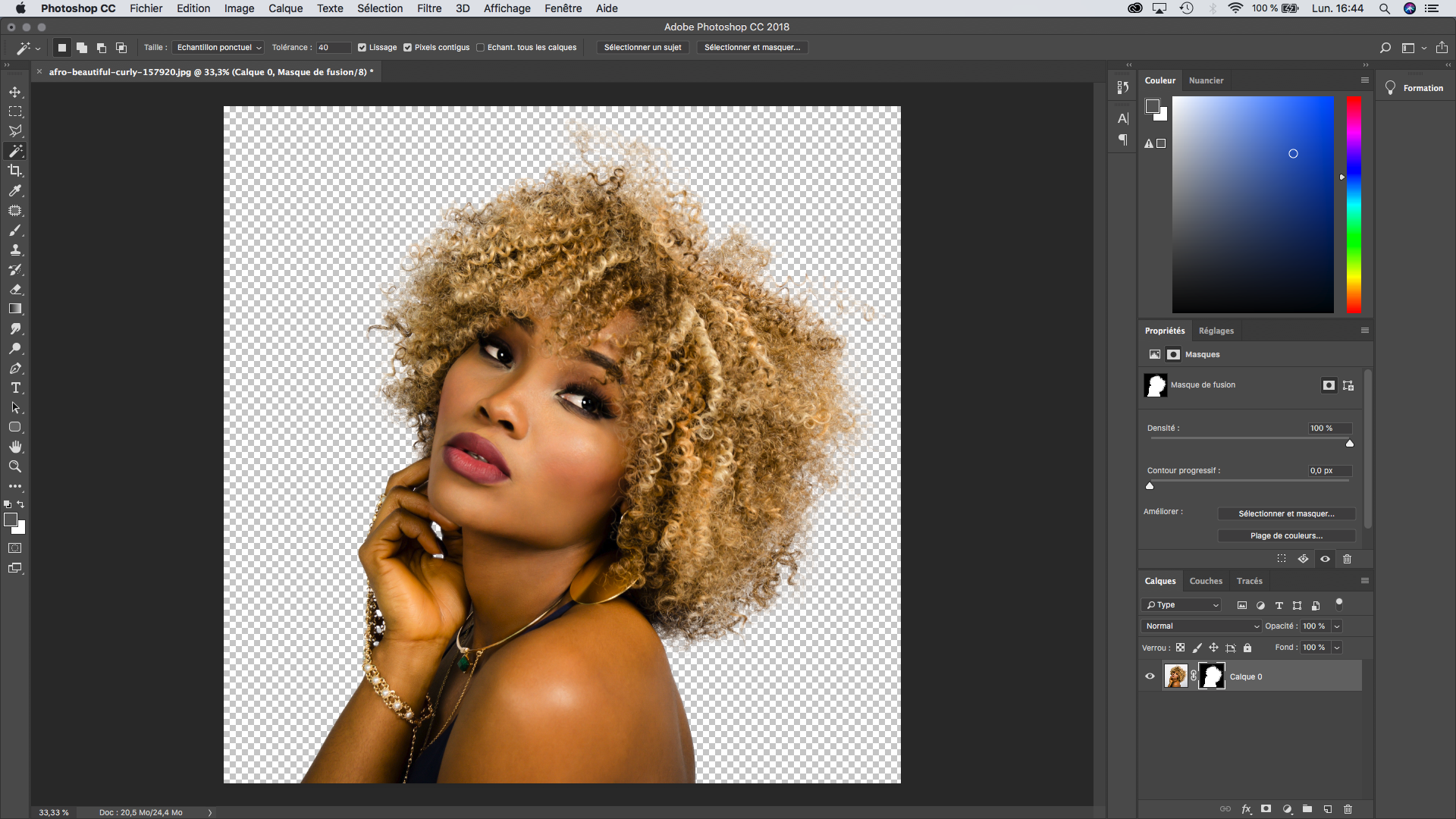Open workspace switcher dropdown

pos(1414,48)
